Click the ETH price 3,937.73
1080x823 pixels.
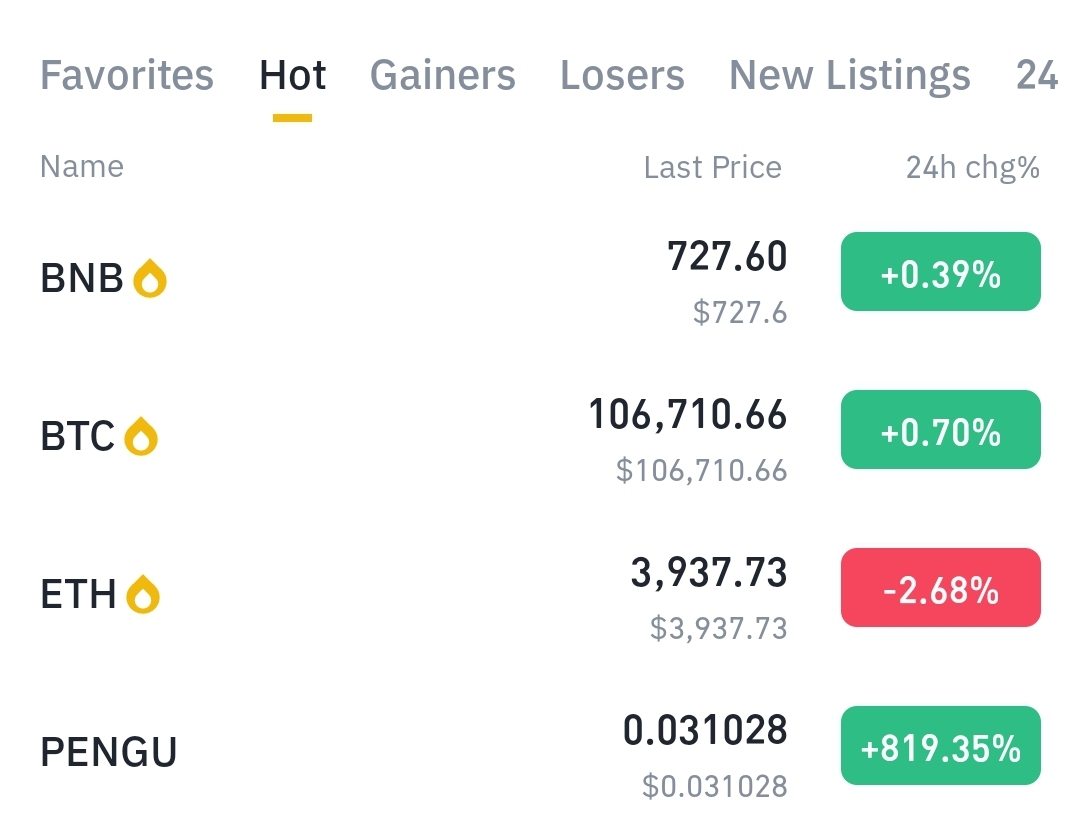point(709,572)
